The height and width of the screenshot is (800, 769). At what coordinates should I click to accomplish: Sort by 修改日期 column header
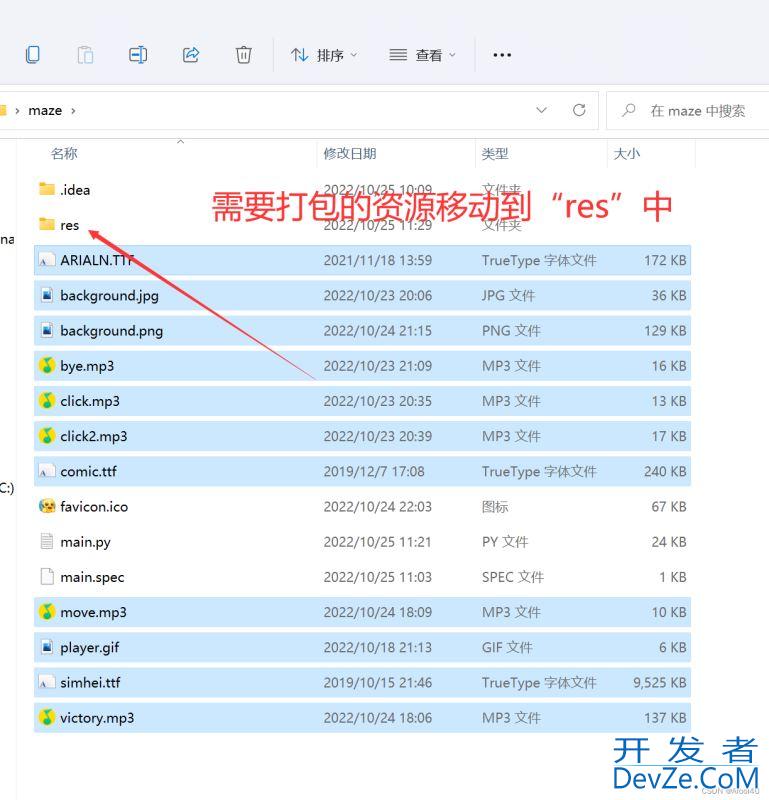[x=350, y=154]
